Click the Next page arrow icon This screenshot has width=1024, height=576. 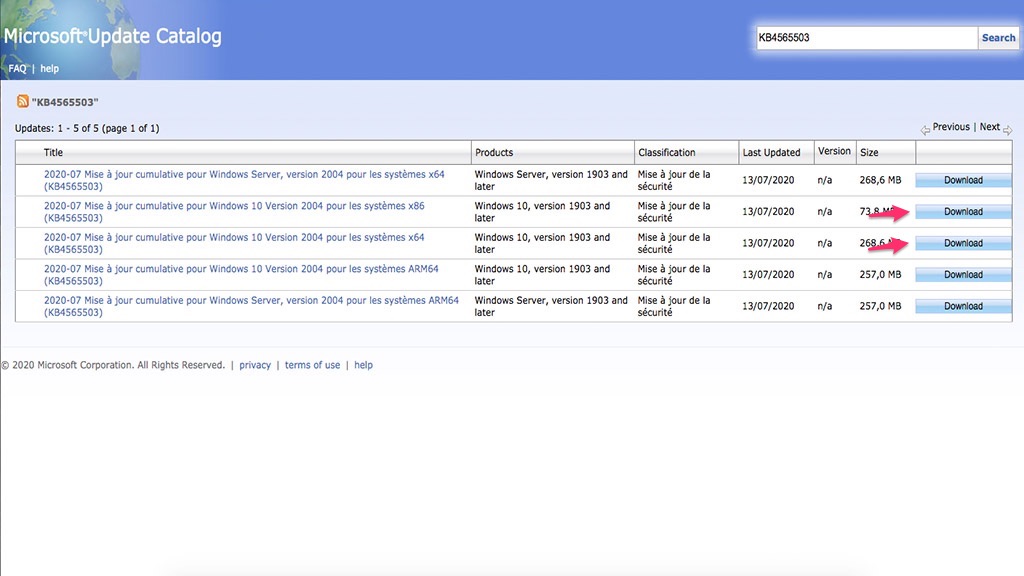pyautogui.click(x=1008, y=129)
